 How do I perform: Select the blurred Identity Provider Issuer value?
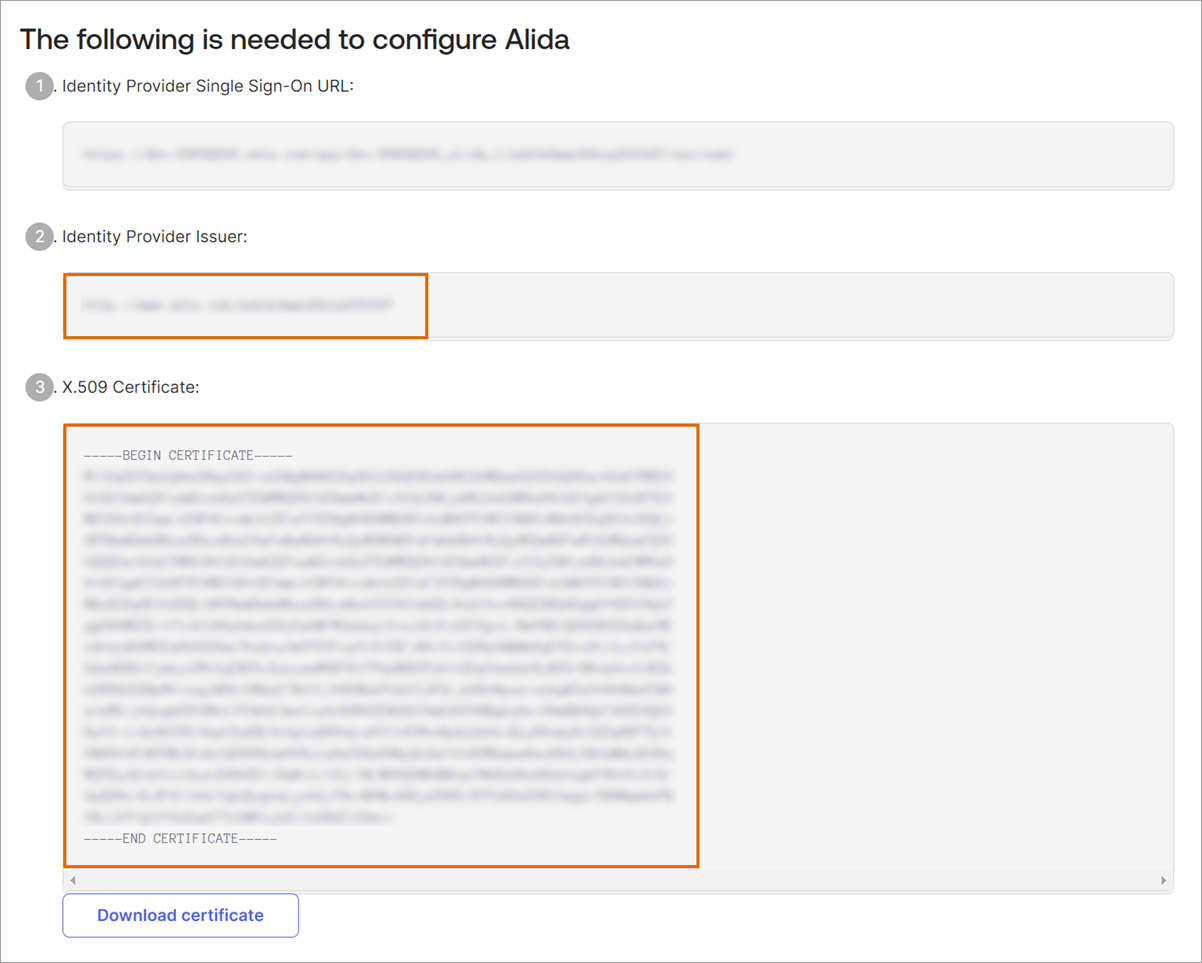click(238, 304)
